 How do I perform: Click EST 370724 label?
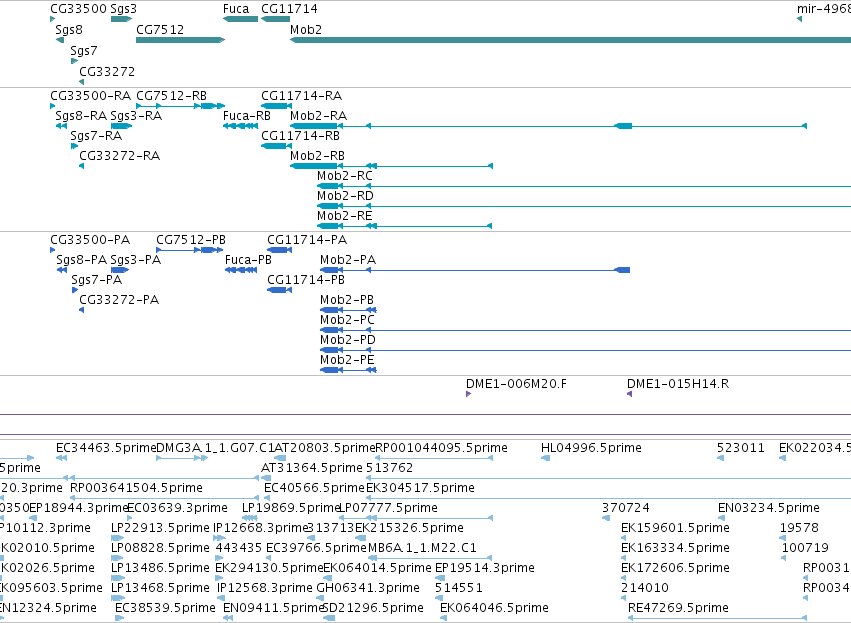626,508
